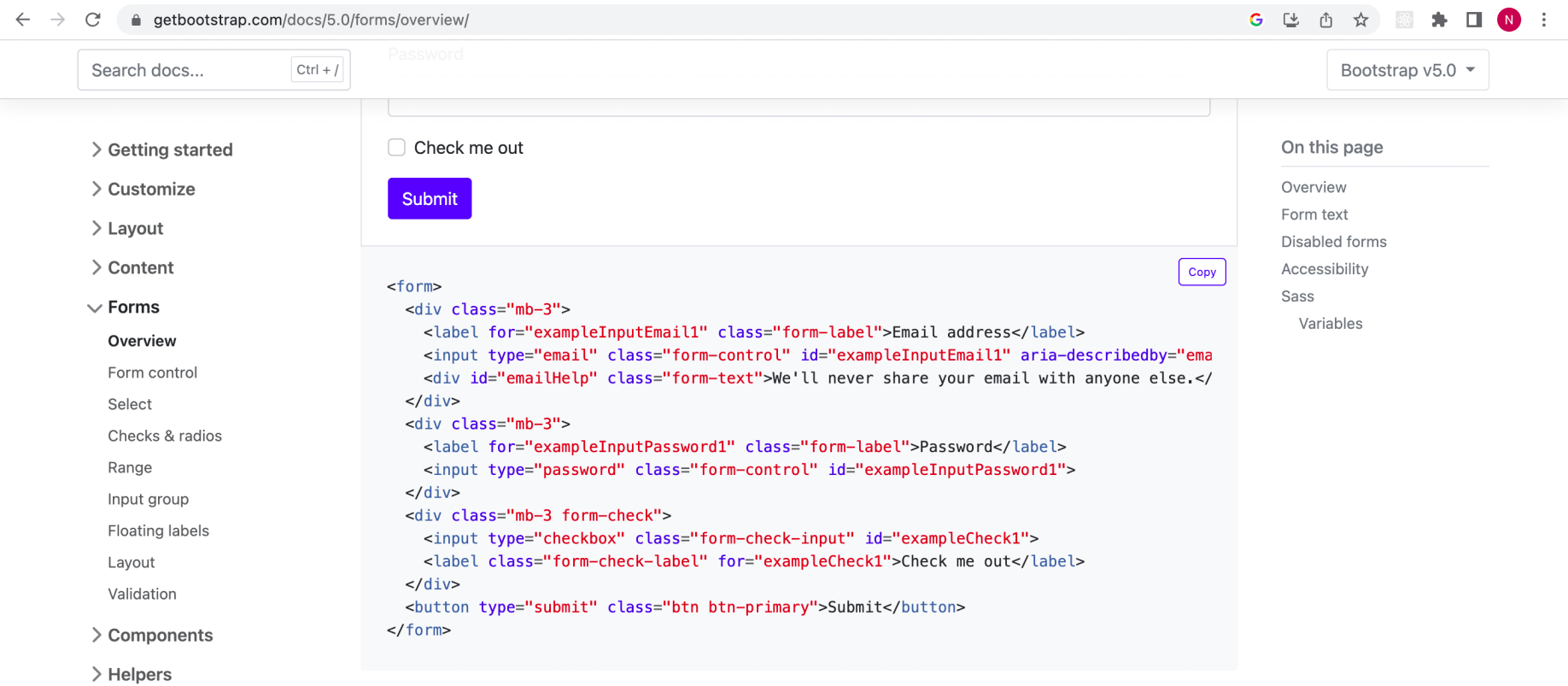Go to Checks & radios page
Screen dimensions: 1568x686
tap(164, 436)
